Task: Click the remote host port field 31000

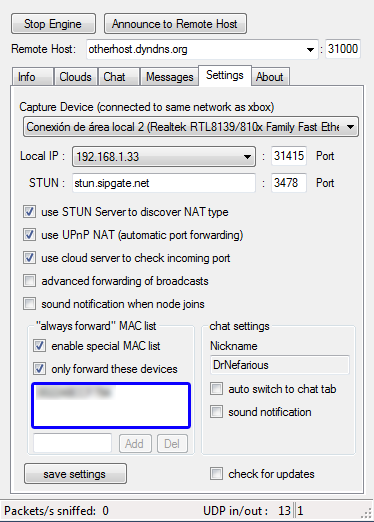Action: point(343,49)
